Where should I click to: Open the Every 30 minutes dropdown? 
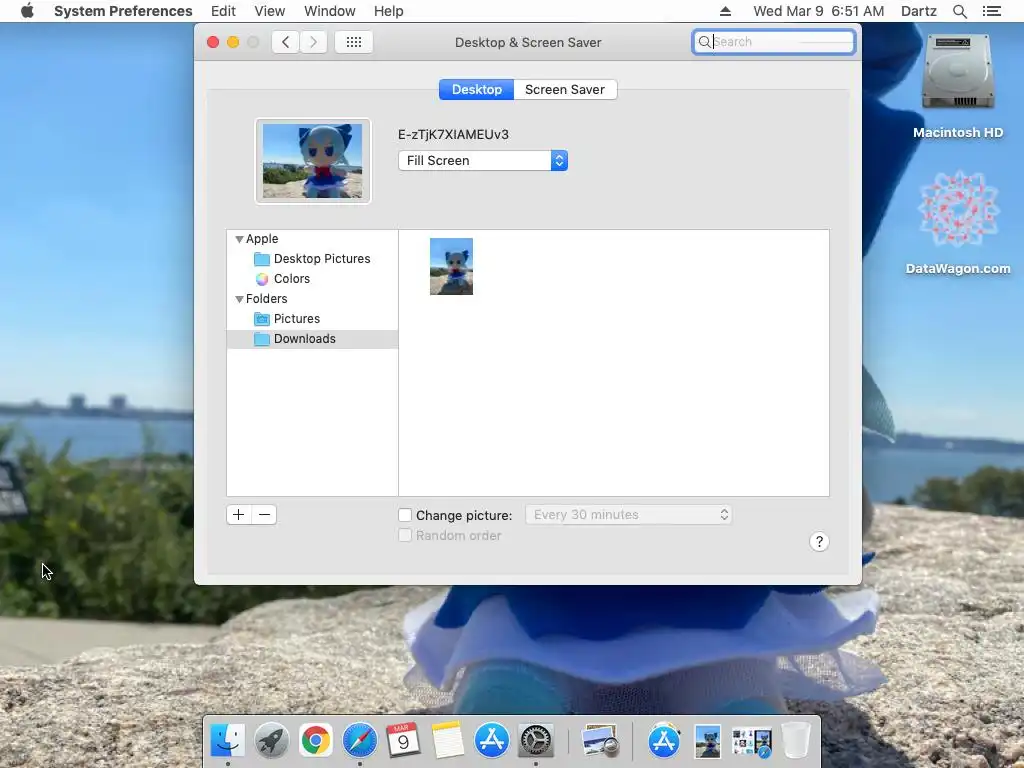point(628,515)
